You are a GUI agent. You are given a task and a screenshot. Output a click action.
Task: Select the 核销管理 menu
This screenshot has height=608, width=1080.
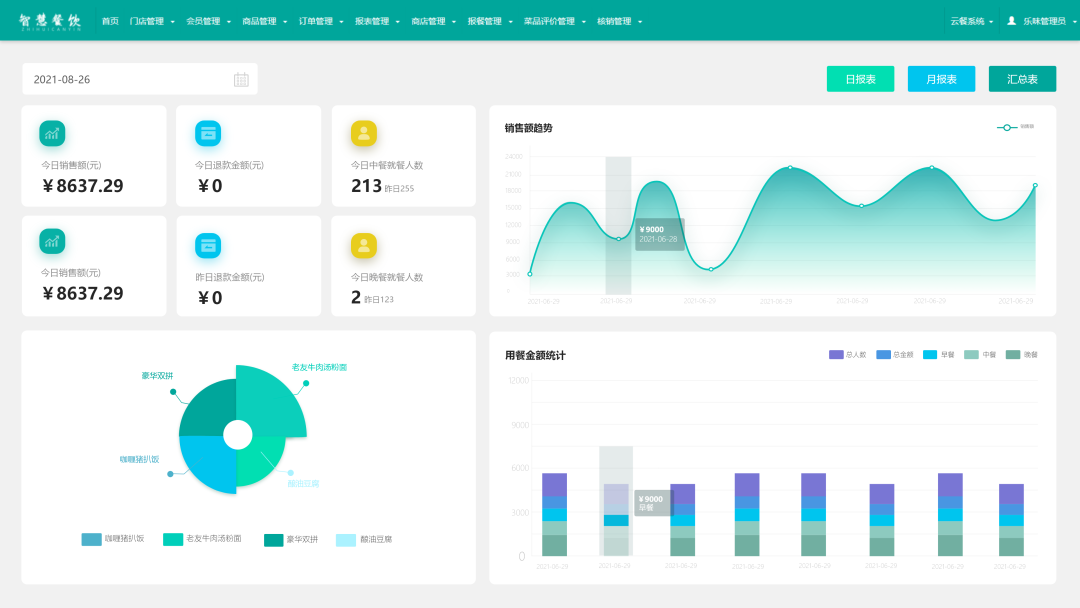[x=620, y=21]
